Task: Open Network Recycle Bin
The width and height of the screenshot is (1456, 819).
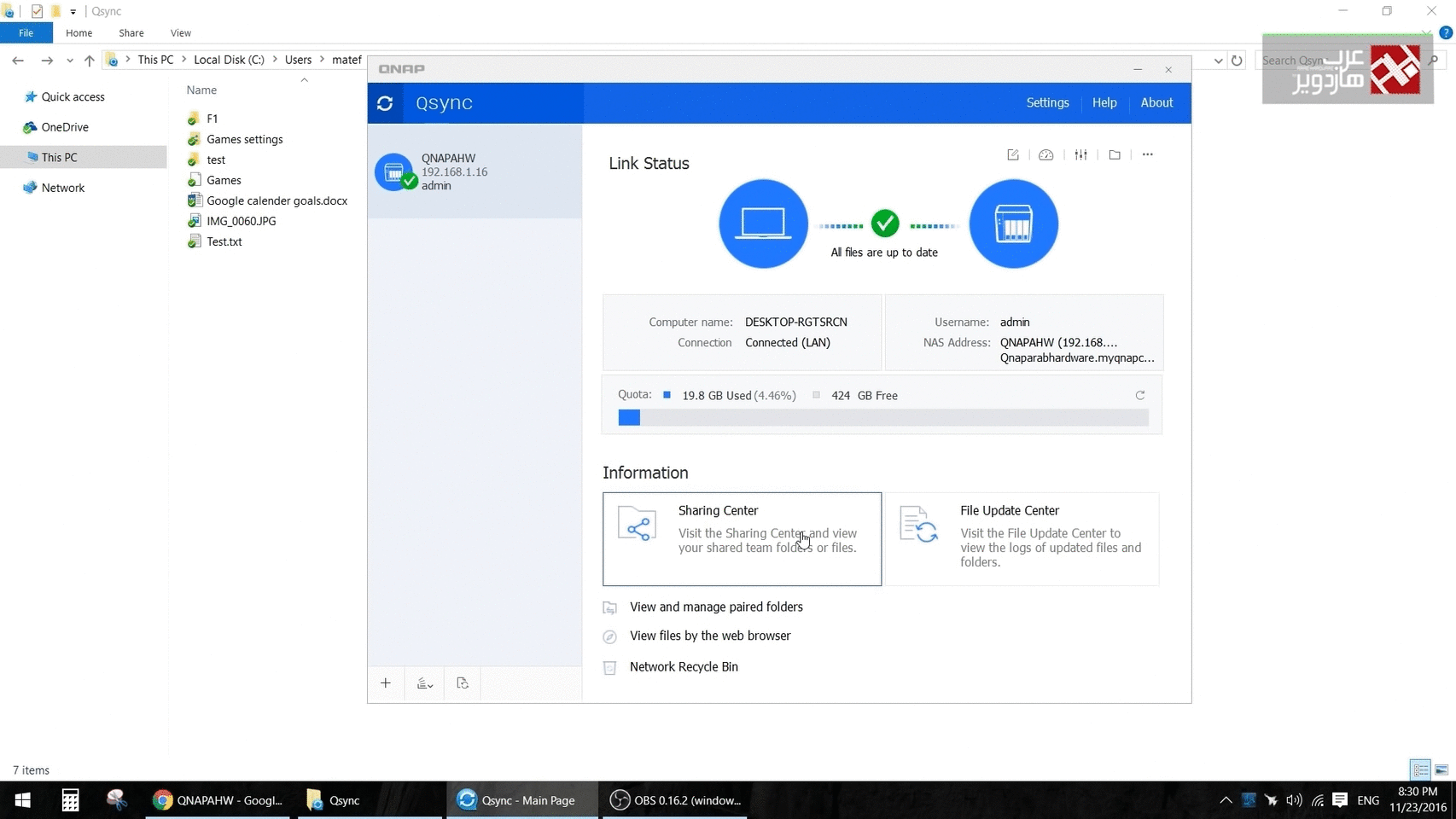Action: 684,667
